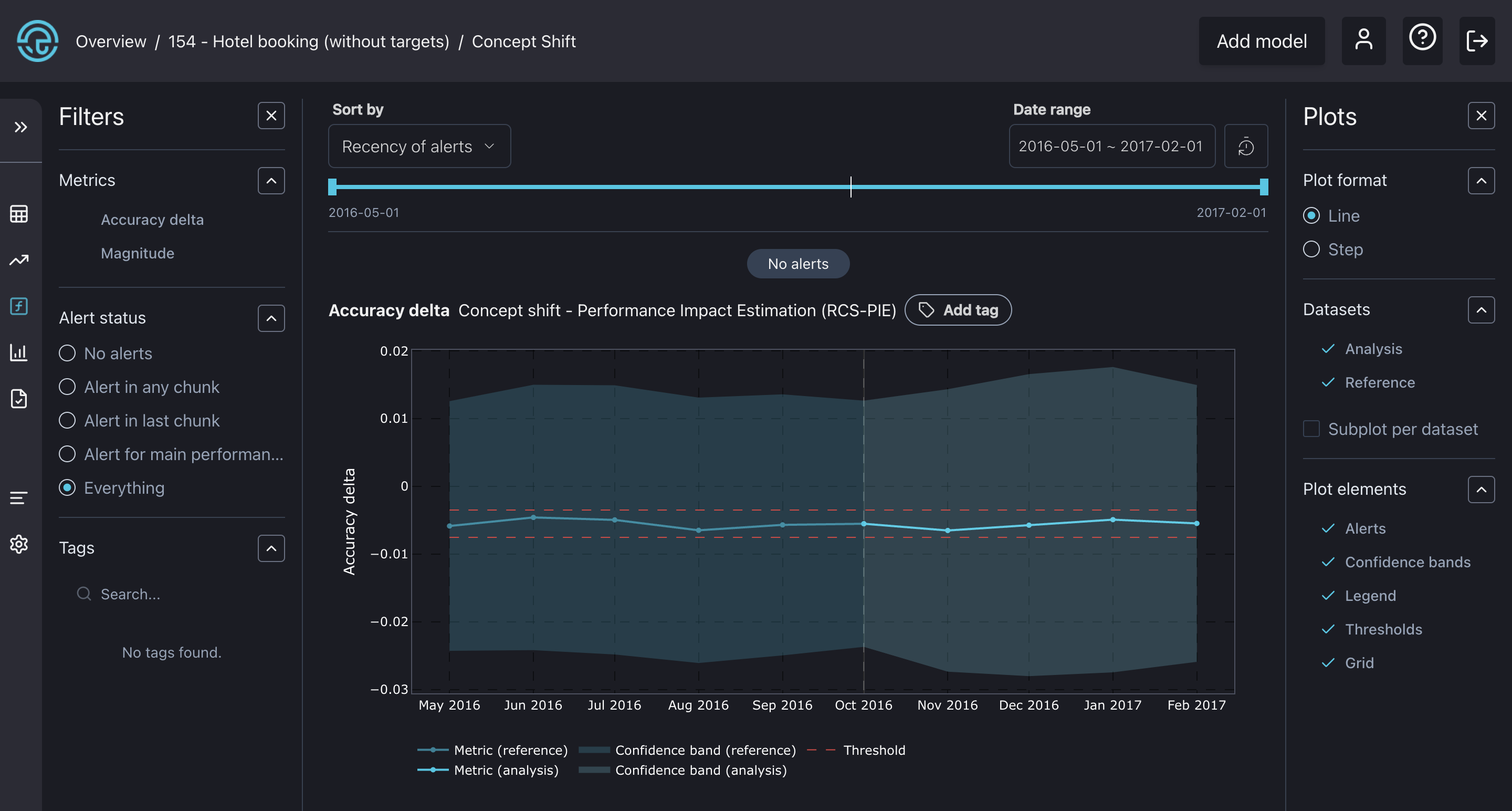Open the document checkmark icon in sidebar
The image size is (1512, 811).
coord(19,399)
